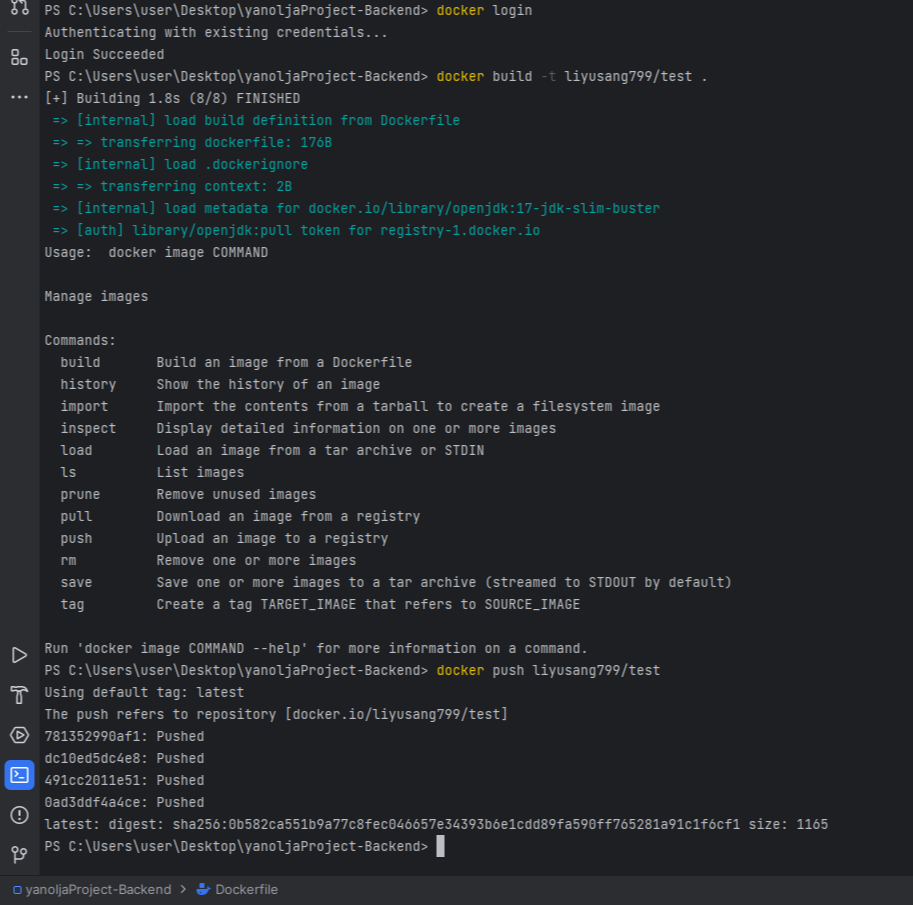913x905 pixels.
Task: Open the Build hammer tool window
Action: click(x=19, y=695)
